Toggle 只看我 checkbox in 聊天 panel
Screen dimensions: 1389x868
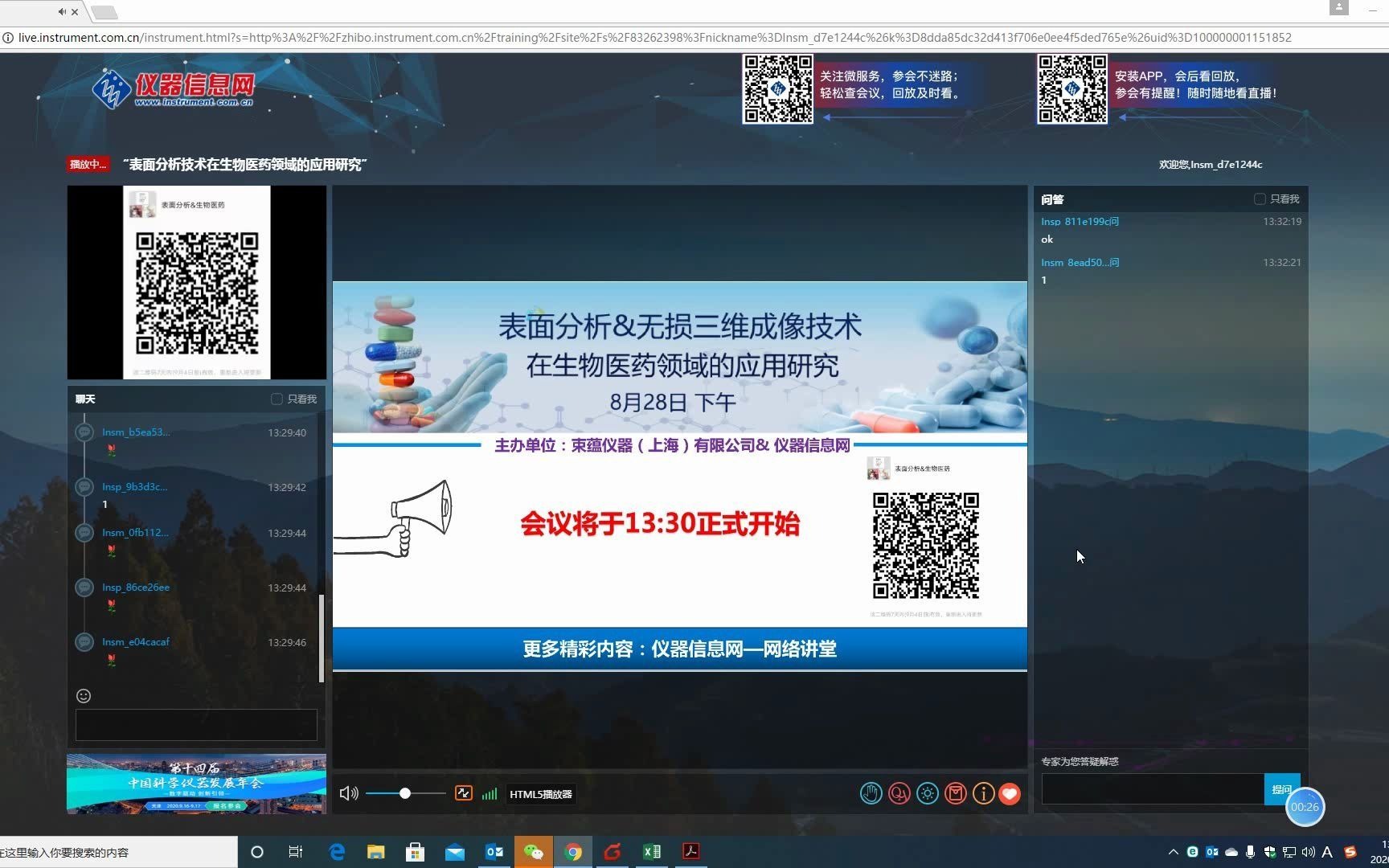coord(277,399)
